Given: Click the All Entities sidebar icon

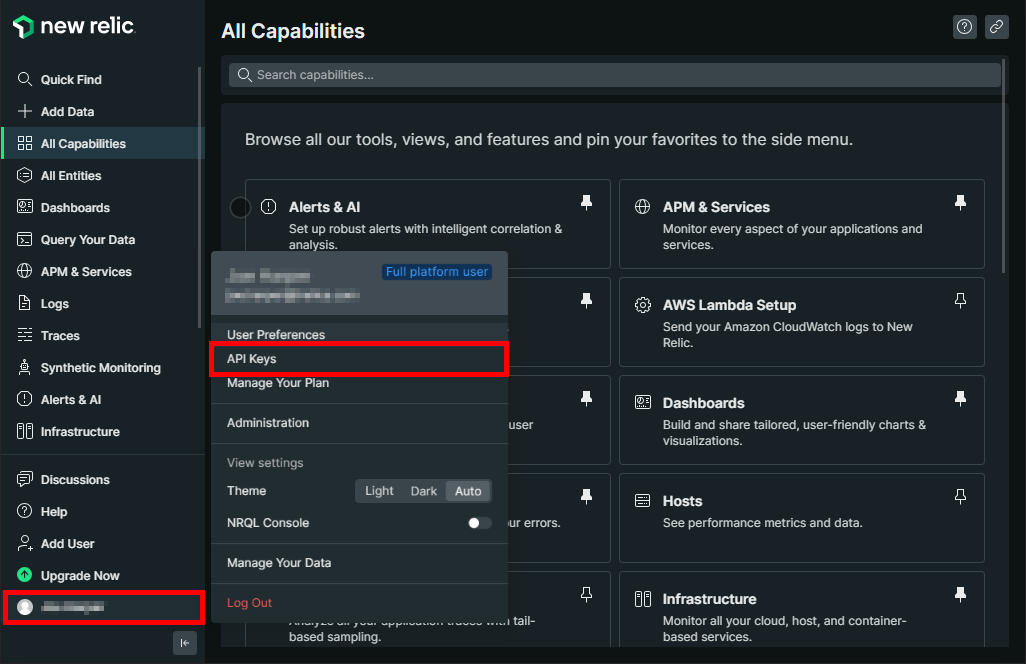Looking at the screenshot, I should pyautogui.click(x=25, y=175).
